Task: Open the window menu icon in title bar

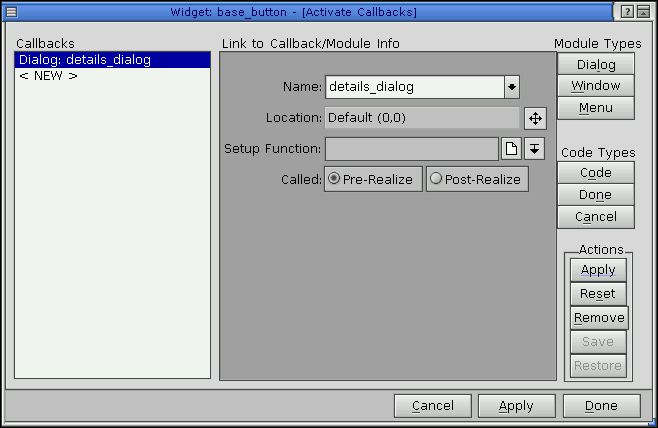Action: click(11, 11)
